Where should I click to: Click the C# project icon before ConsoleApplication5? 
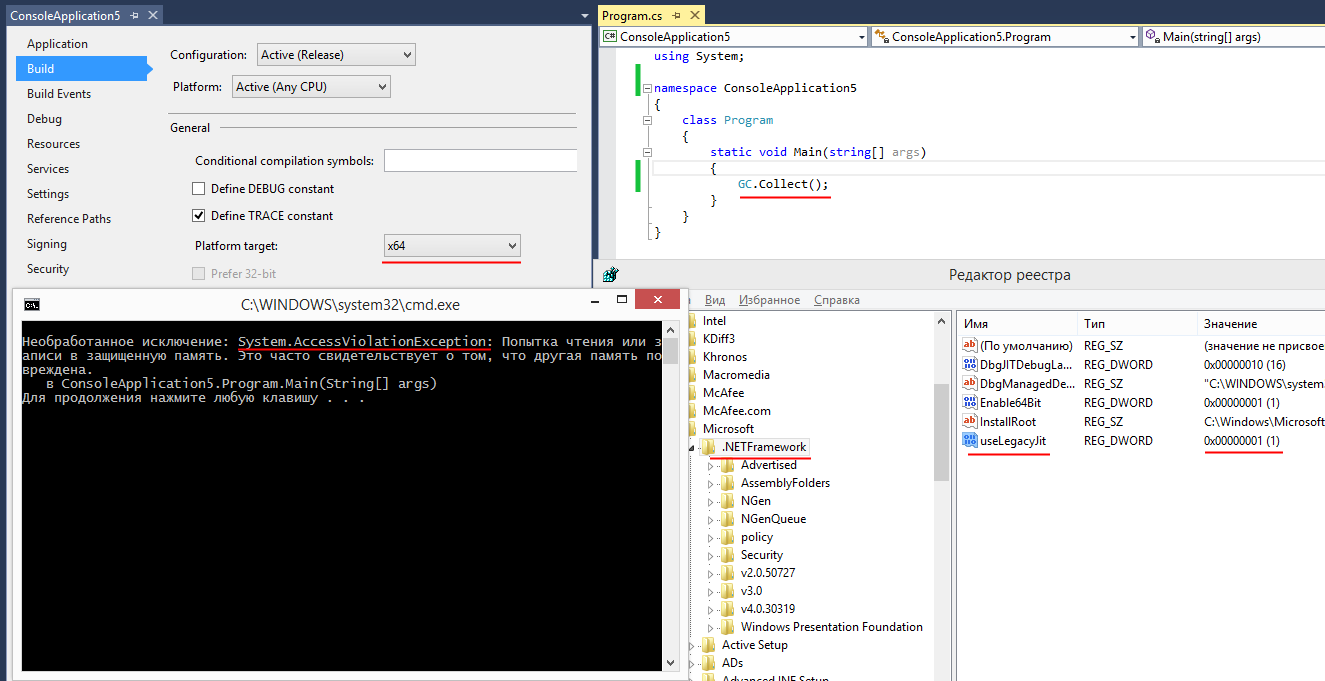(x=609, y=36)
